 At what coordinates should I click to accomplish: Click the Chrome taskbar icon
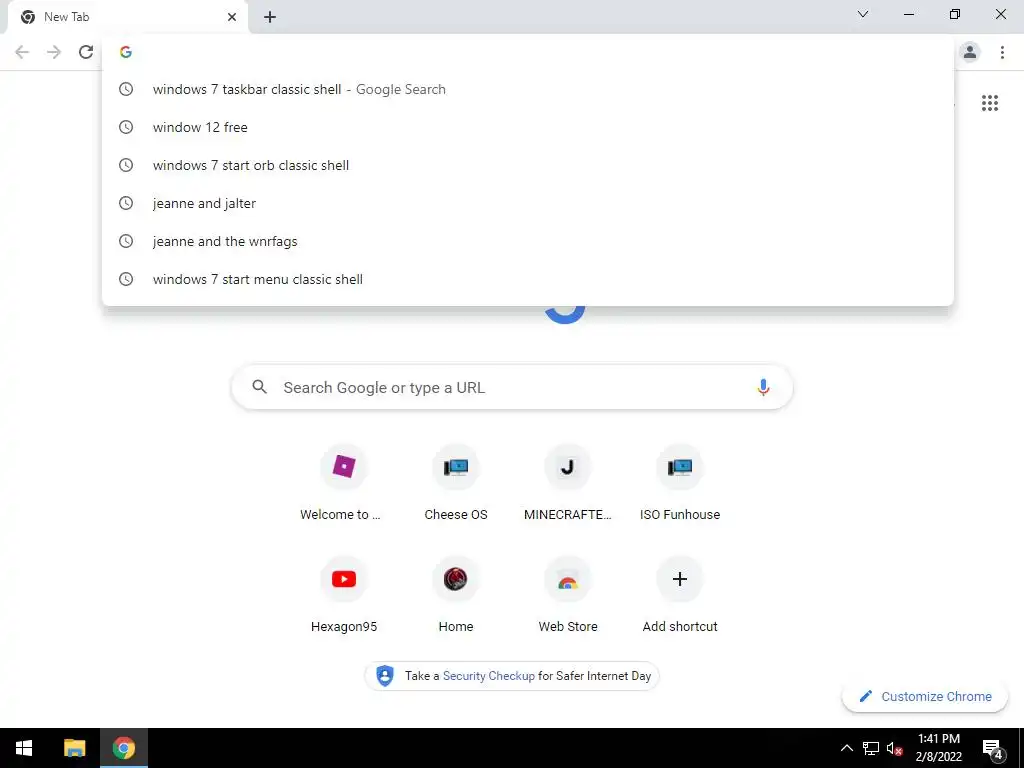[123, 748]
